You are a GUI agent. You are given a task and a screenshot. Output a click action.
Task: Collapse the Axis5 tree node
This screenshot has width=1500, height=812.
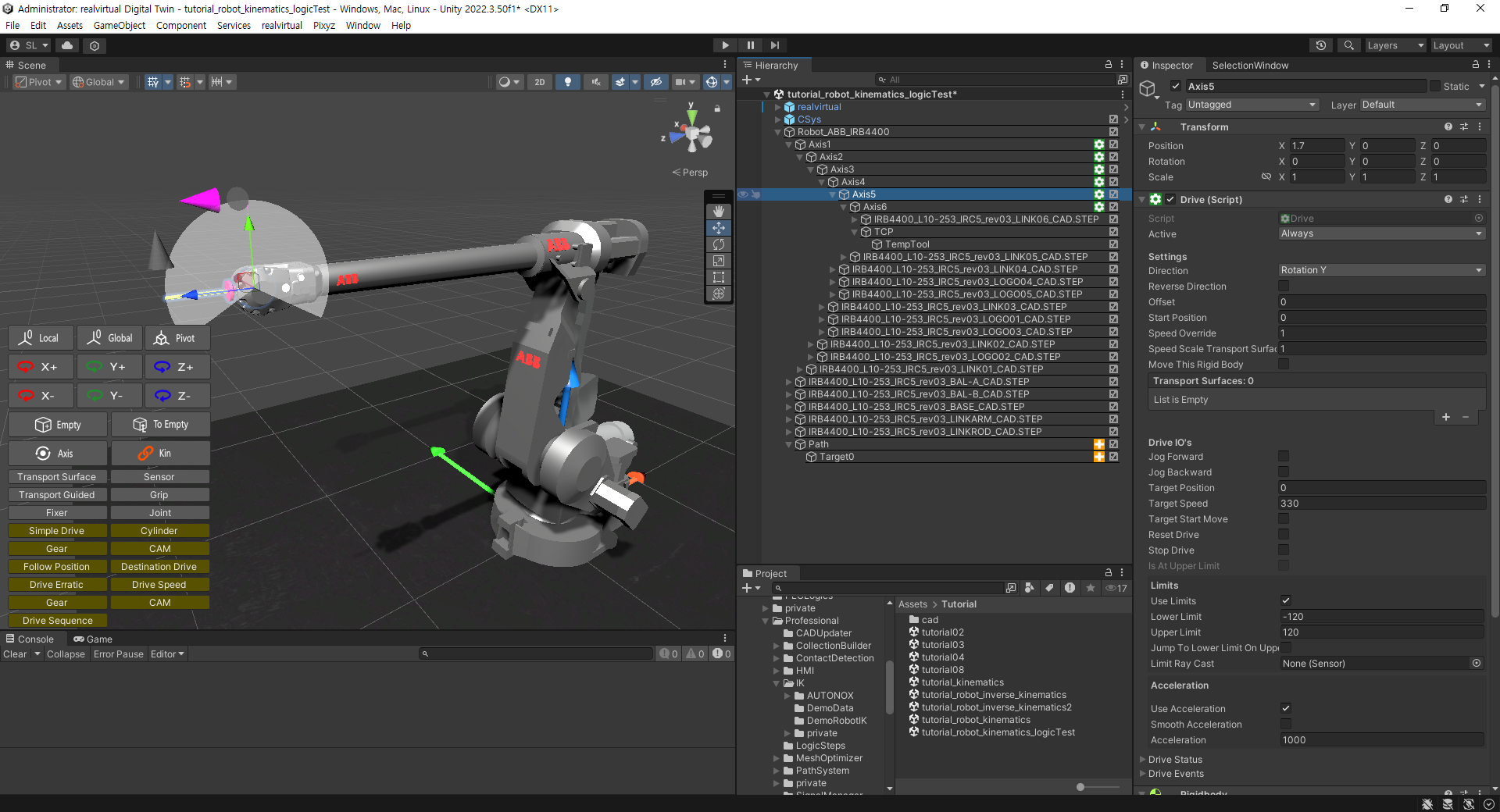pyautogui.click(x=833, y=194)
